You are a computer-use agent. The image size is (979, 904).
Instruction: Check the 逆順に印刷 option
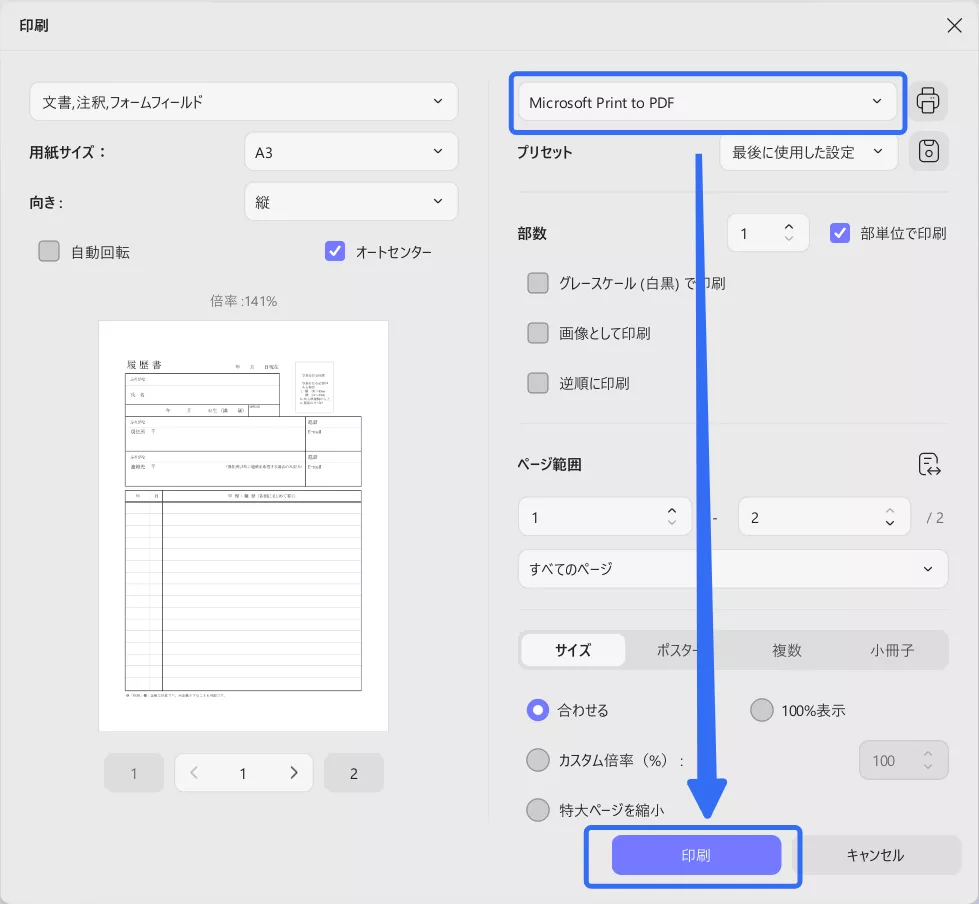click(x=537, y=383)
